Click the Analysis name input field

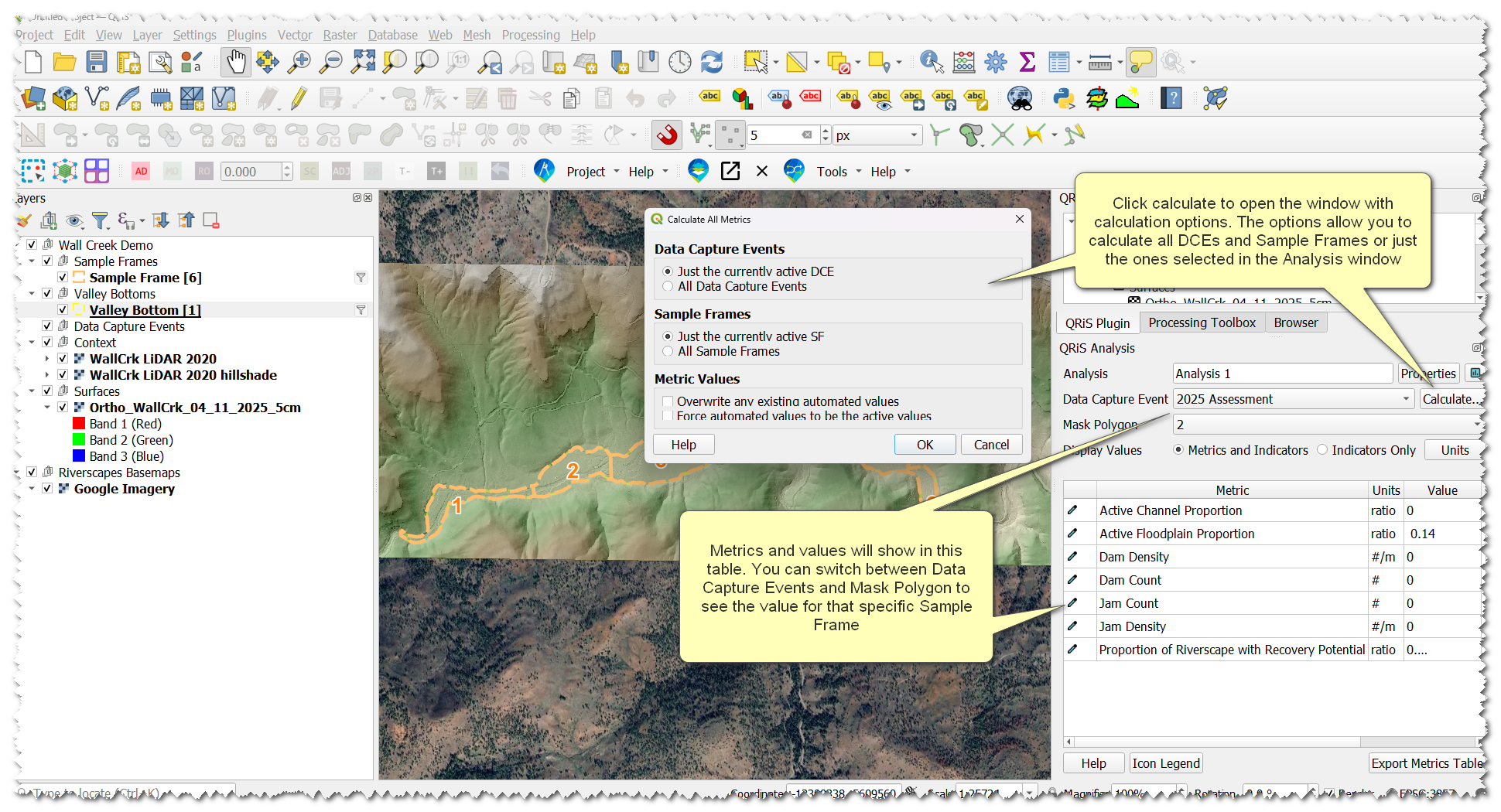(x=1283, y=374)
